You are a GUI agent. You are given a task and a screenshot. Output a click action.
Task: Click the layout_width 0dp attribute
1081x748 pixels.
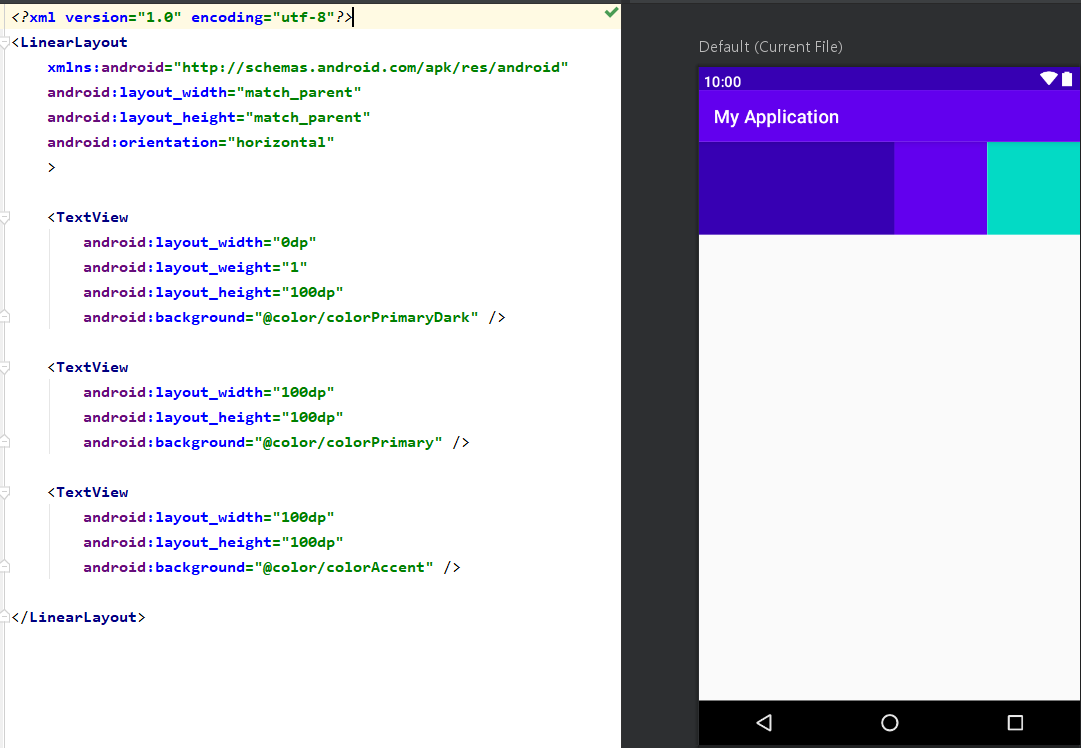click(x=199, y=243)
